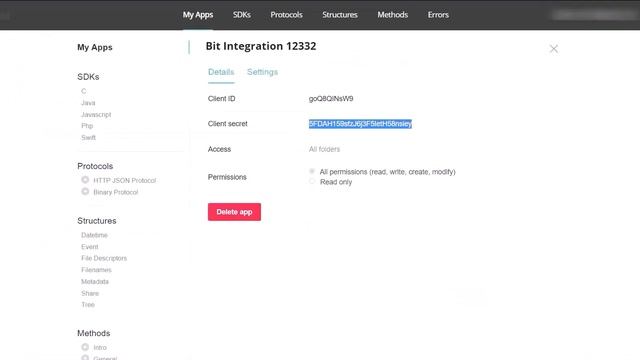Open HTTP JSON Protocol sidebar link

[x=124, y=180]
